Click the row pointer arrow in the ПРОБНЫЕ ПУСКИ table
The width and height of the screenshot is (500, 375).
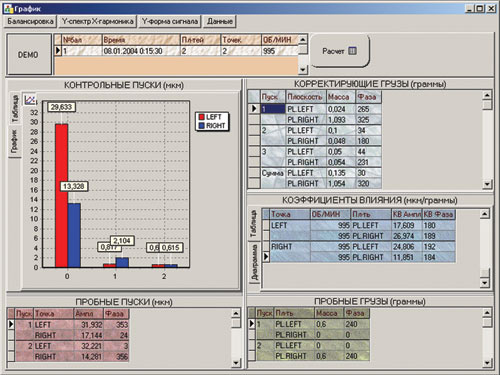[11, 324]
